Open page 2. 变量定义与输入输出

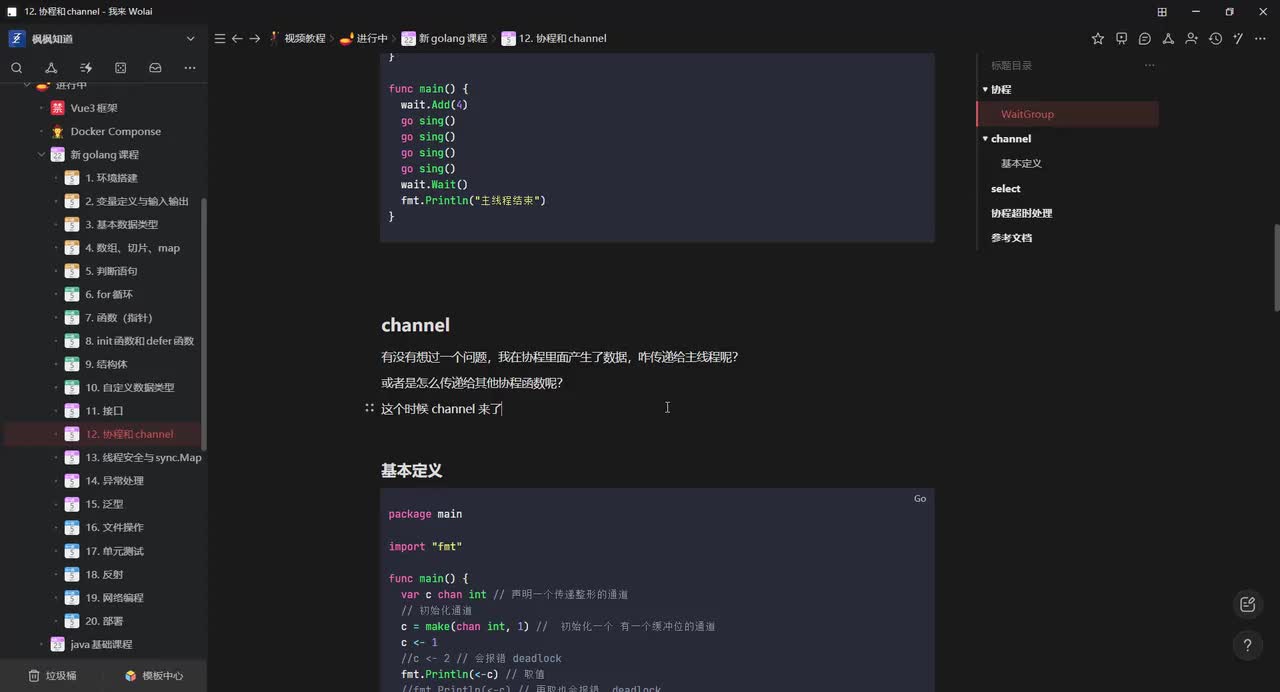tap(137, 201)
